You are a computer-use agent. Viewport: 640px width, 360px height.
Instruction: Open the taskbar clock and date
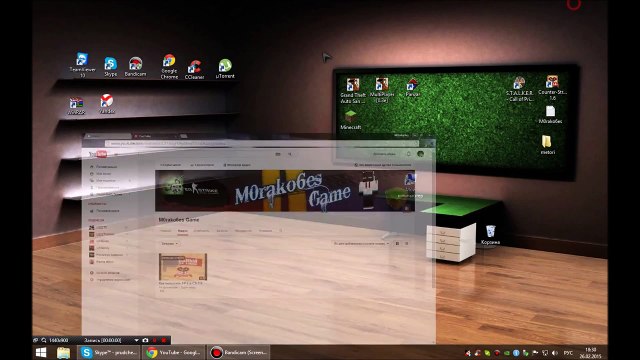pos(590,353)
